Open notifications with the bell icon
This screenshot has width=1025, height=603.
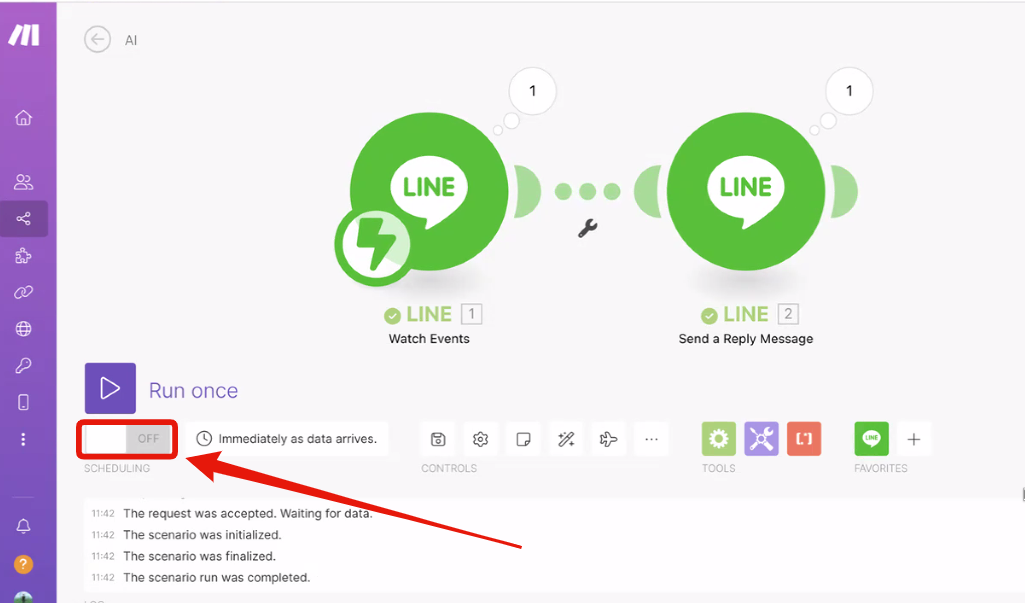coord(24,526)
